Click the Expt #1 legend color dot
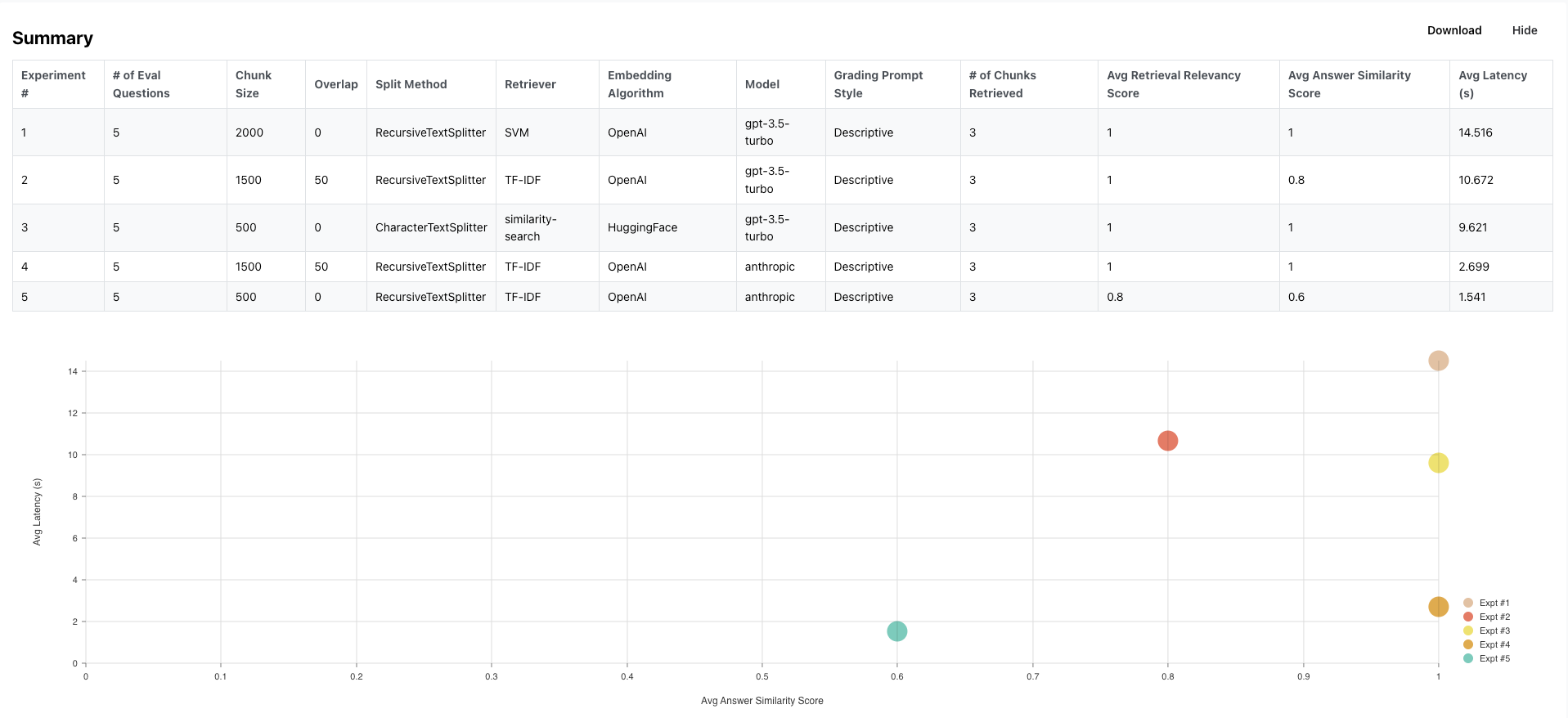This screenshot has width=1568, height=718. (1468, 603)
